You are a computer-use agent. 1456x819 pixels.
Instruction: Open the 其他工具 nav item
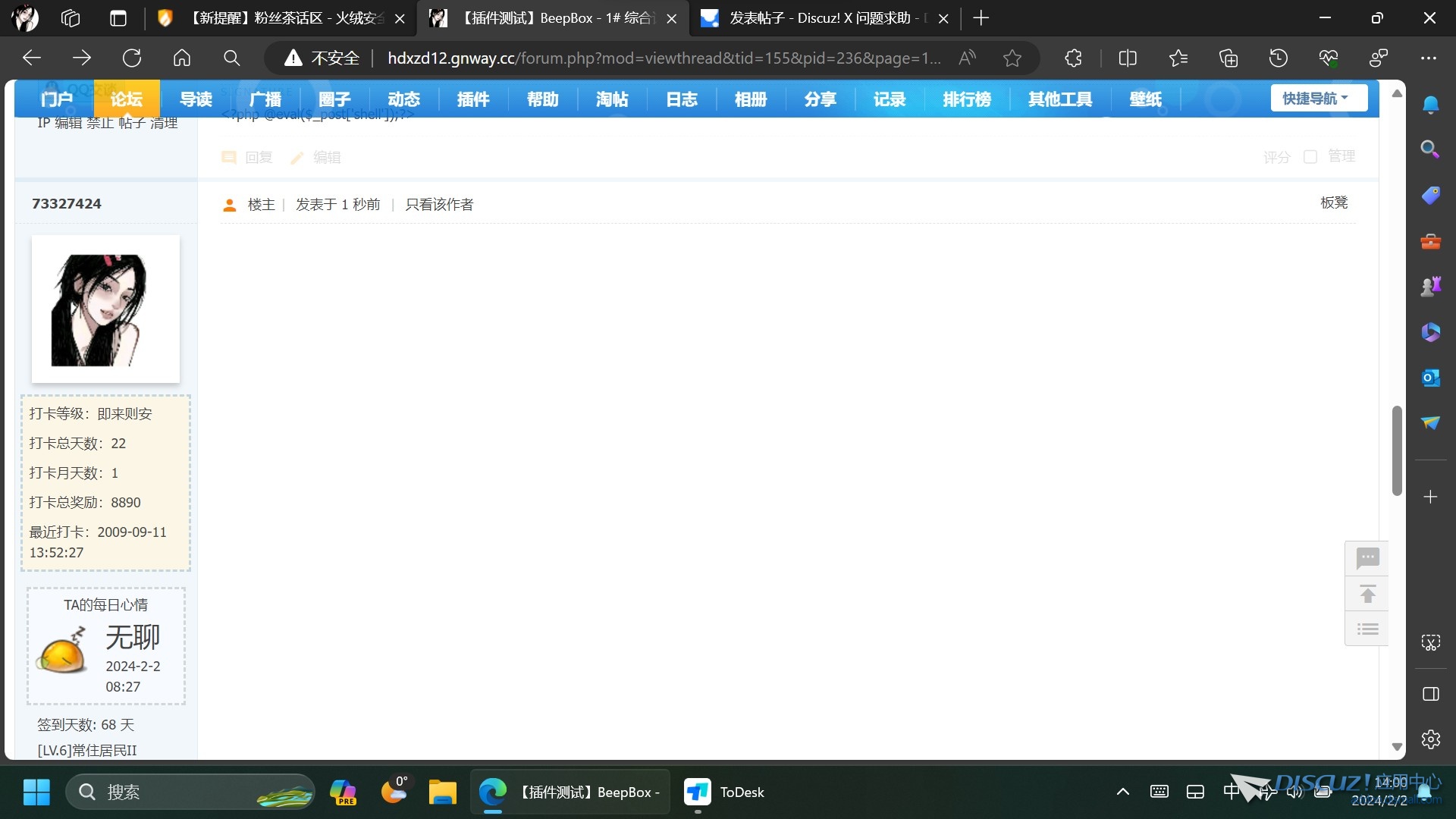[x=1060, y=99]
